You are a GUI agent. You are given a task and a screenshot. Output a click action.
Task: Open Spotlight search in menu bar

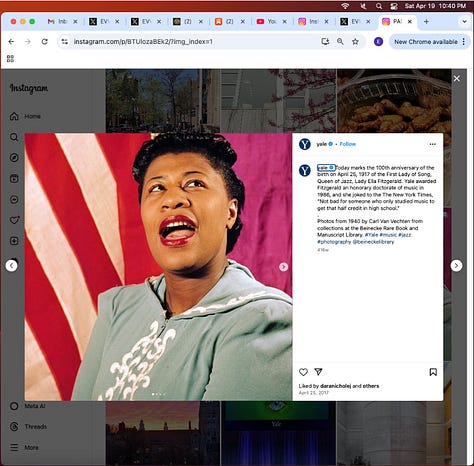pyautogui.click(x=379, y=6)
